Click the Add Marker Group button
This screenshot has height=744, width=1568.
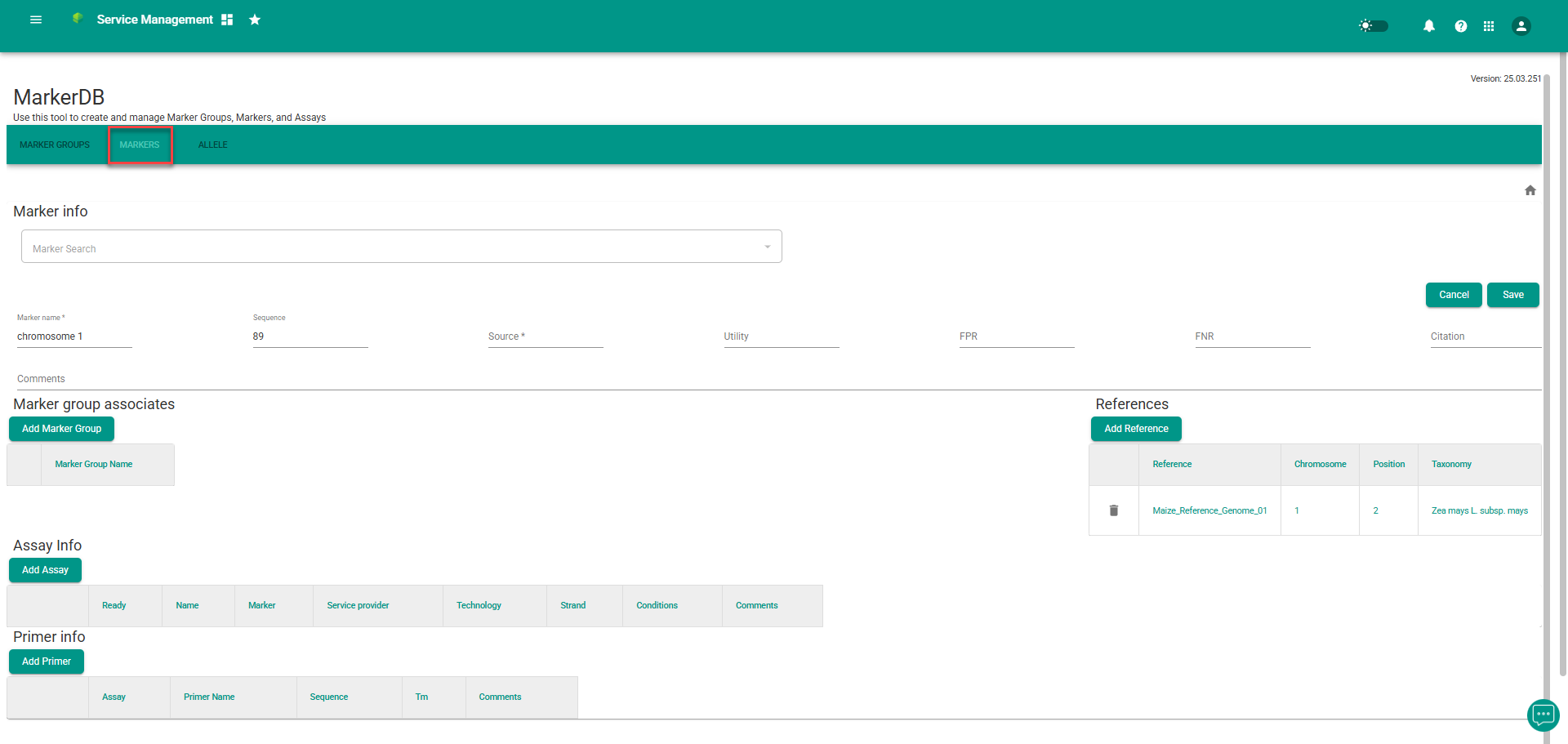pyautogui.click(x=61, y=429)
